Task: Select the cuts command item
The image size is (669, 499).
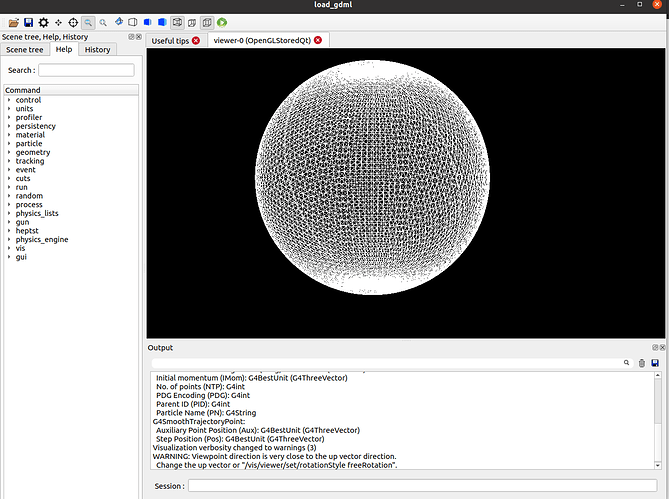Action: pos(23,178)
